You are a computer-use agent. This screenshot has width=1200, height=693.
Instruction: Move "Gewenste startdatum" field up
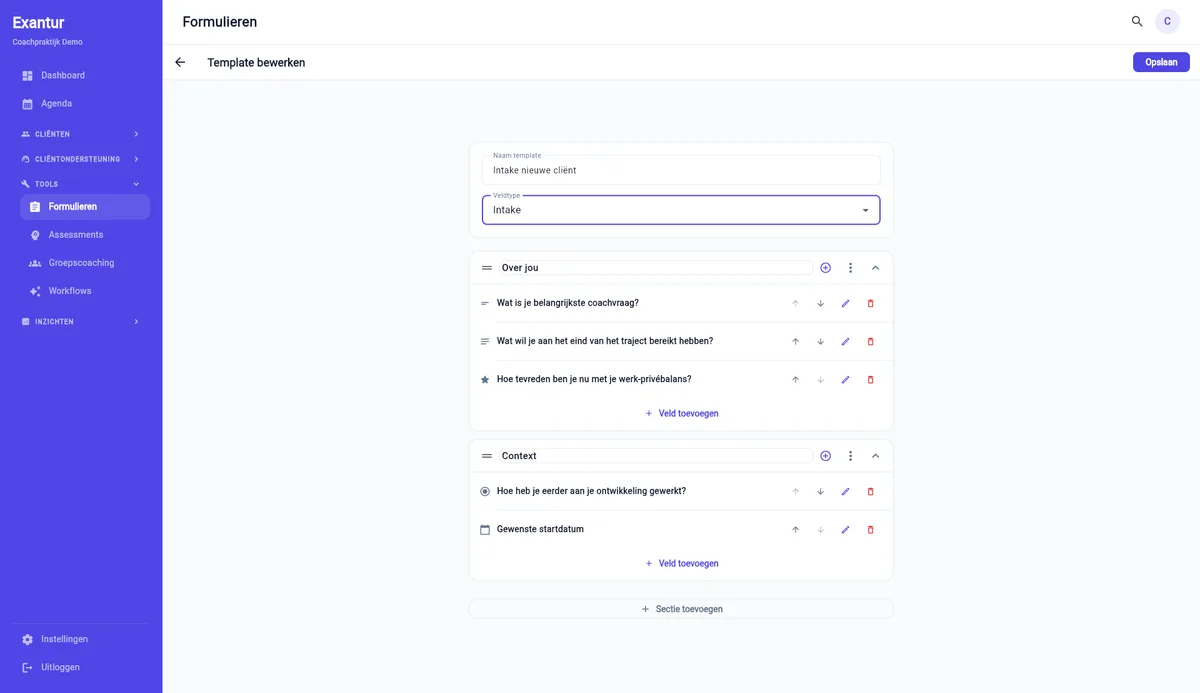click(796, 530)
